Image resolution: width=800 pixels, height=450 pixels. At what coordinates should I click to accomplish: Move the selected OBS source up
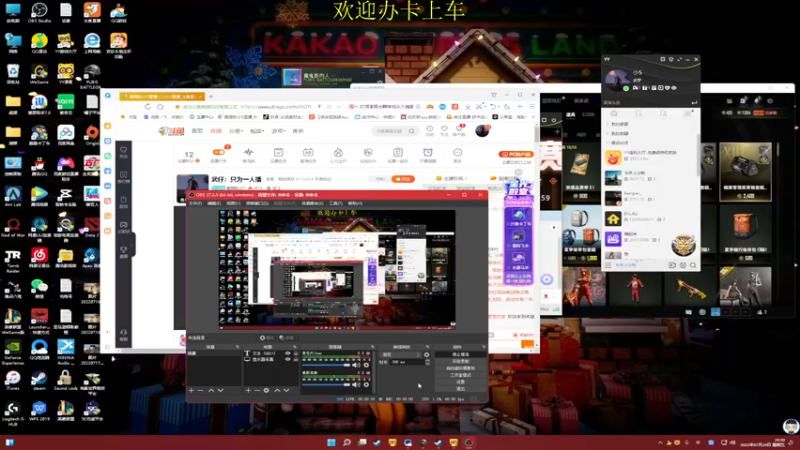(277, 390)
